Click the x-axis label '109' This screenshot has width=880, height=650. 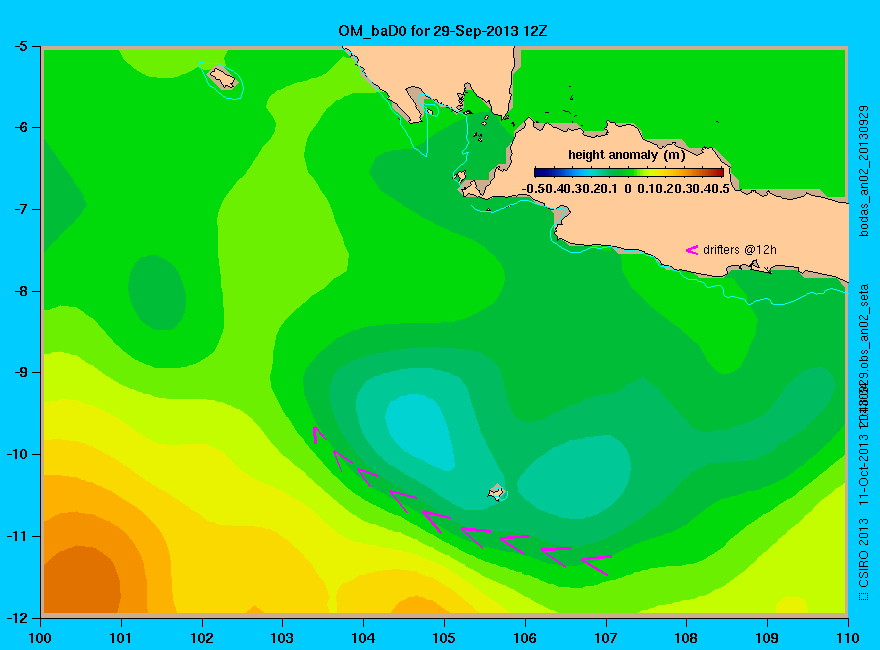(767, 638)
